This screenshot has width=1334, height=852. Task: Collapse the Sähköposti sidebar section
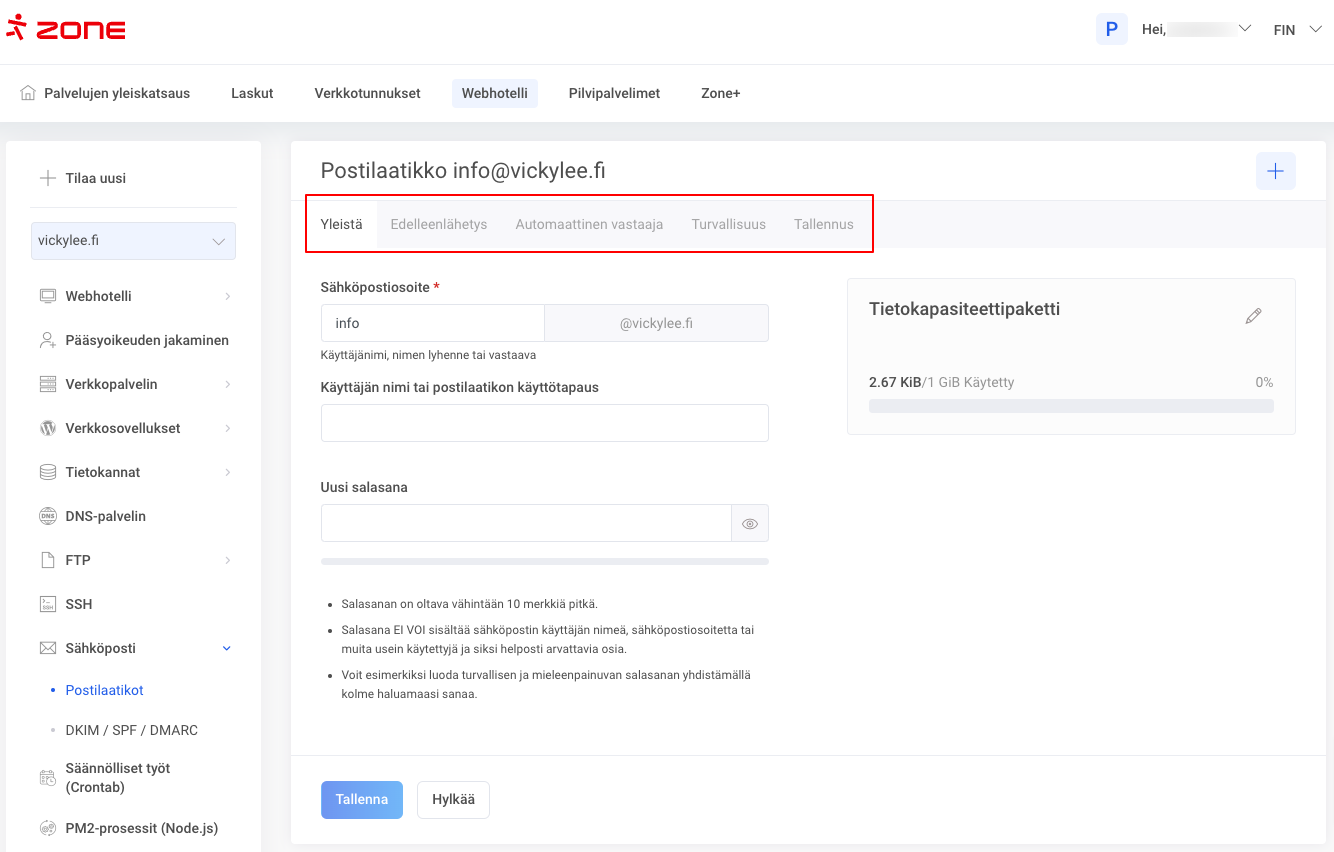[x=226, y=648]
